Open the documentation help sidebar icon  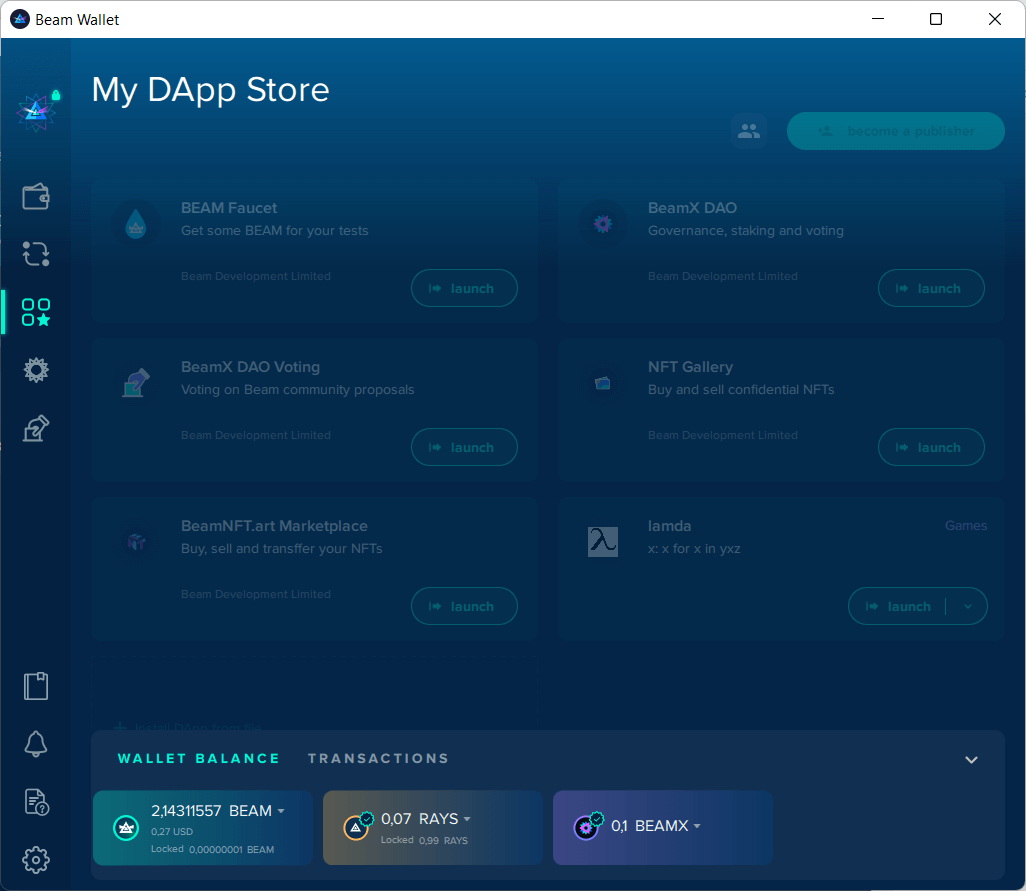[x=36, y=802]
